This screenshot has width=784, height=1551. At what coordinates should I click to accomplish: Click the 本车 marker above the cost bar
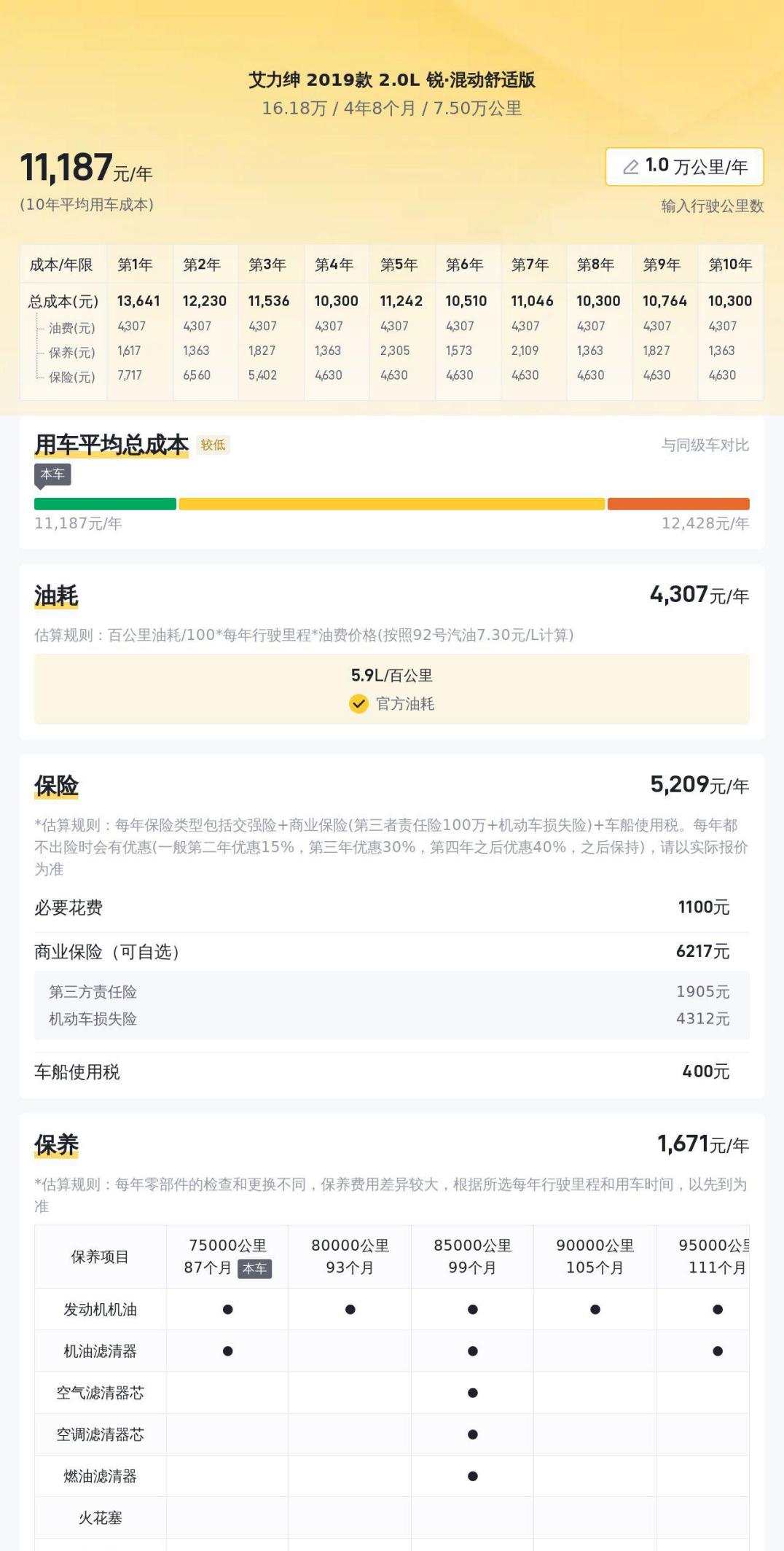click(52, 475)
